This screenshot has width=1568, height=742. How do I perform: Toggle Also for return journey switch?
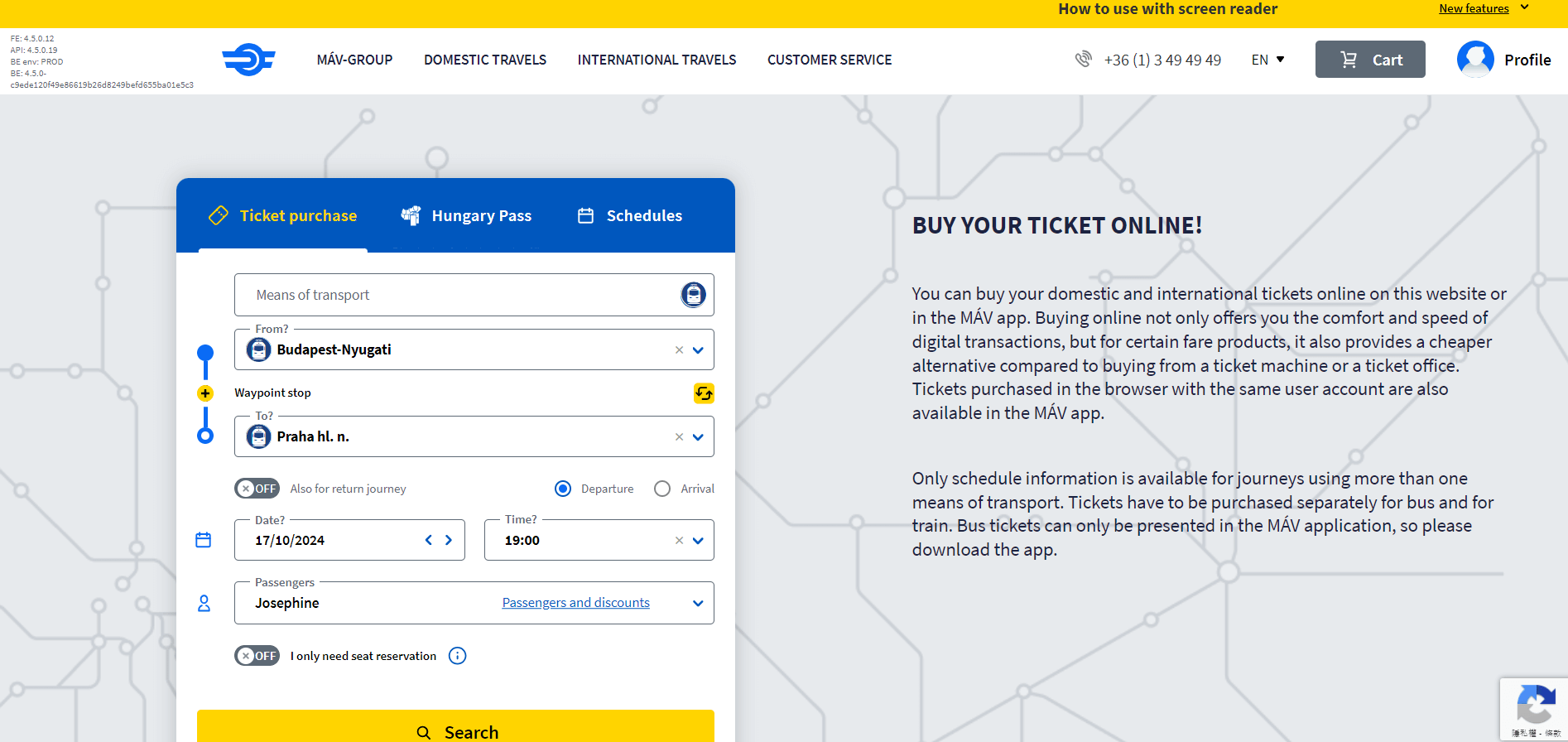coord(257,489)
